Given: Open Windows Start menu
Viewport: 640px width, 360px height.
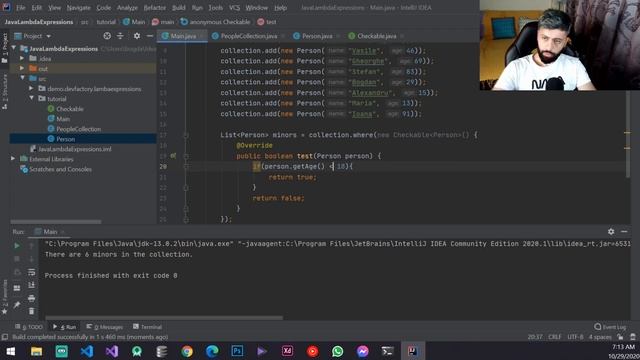Looking at the screenshot, I should click(x=11, y=351).
